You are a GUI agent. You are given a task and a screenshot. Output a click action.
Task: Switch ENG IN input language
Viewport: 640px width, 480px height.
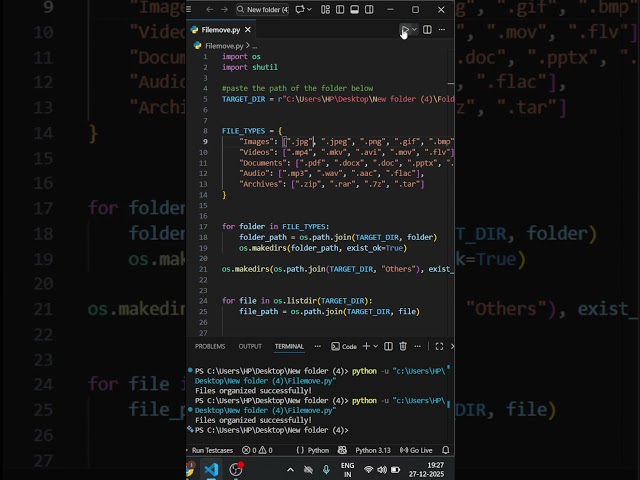pos(347,470)
